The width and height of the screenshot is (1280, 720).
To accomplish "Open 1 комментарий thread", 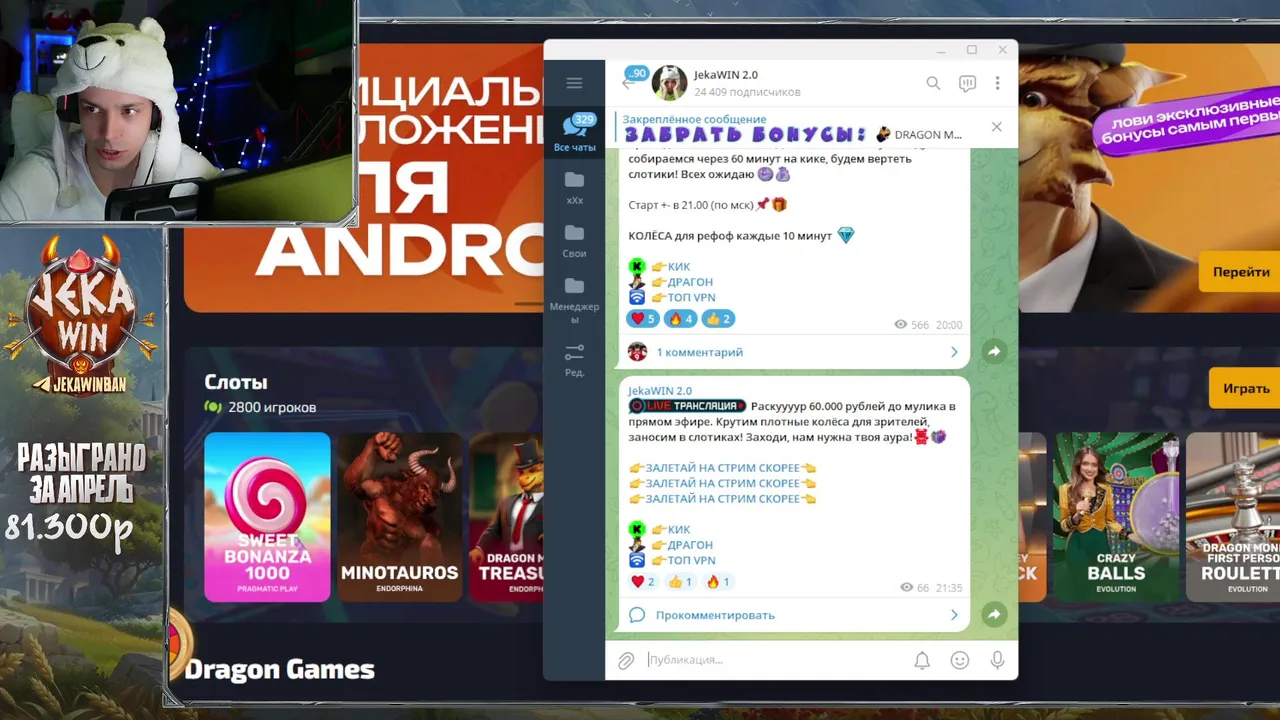I will (x=793, y=352).
